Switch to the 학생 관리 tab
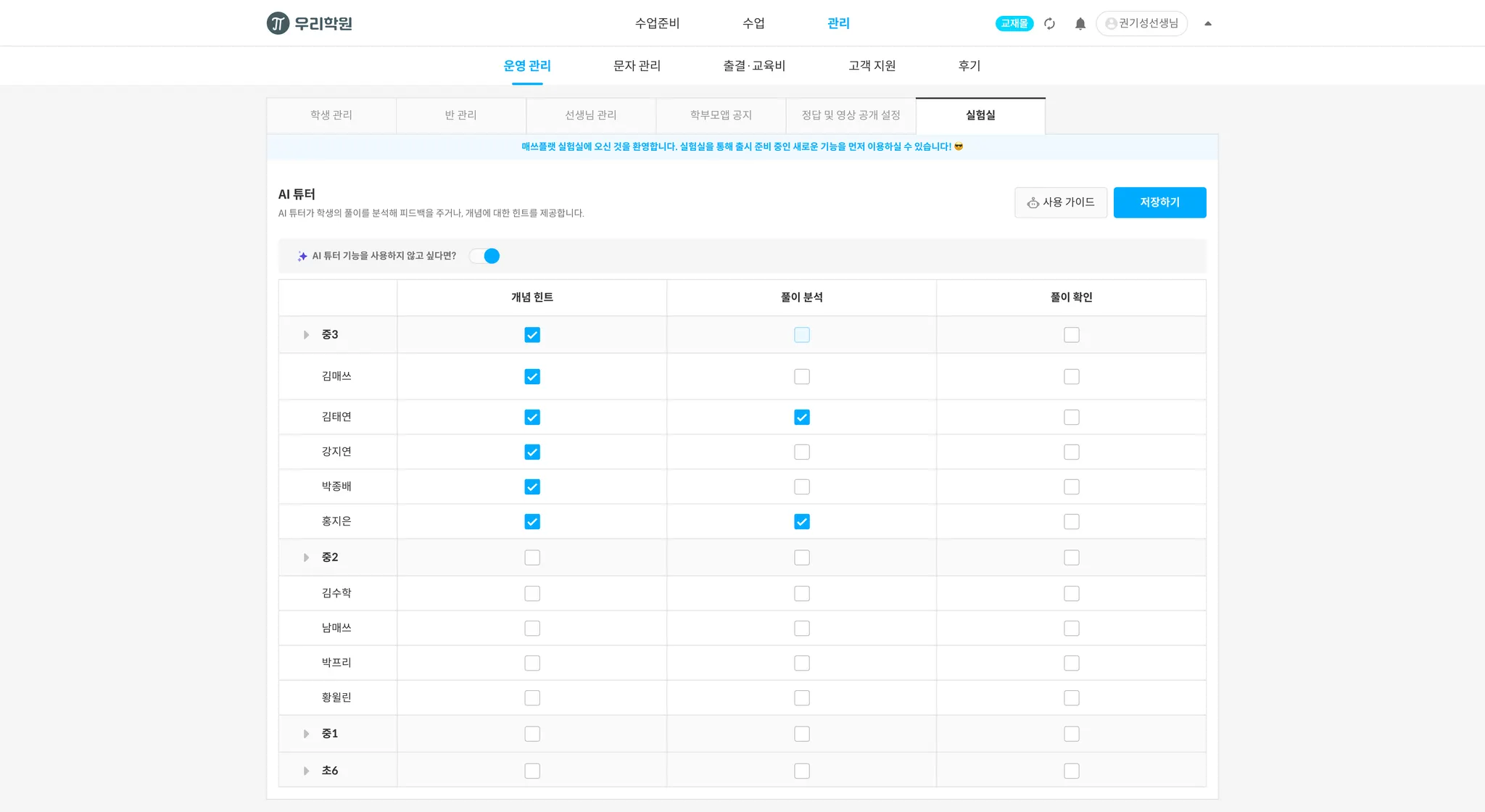 pos(331,115)
